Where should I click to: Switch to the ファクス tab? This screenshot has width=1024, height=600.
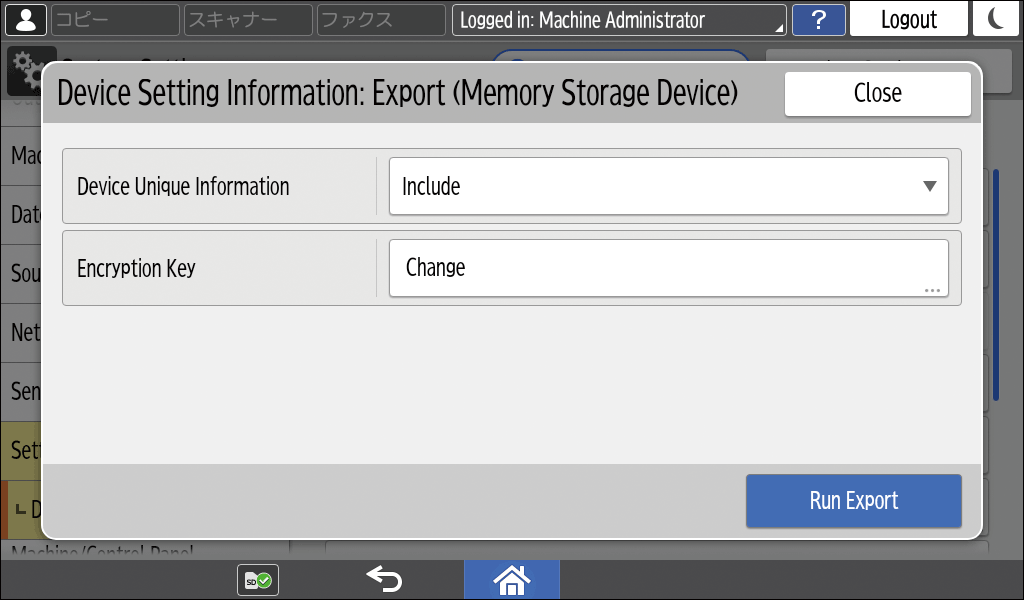pos(380,20)
